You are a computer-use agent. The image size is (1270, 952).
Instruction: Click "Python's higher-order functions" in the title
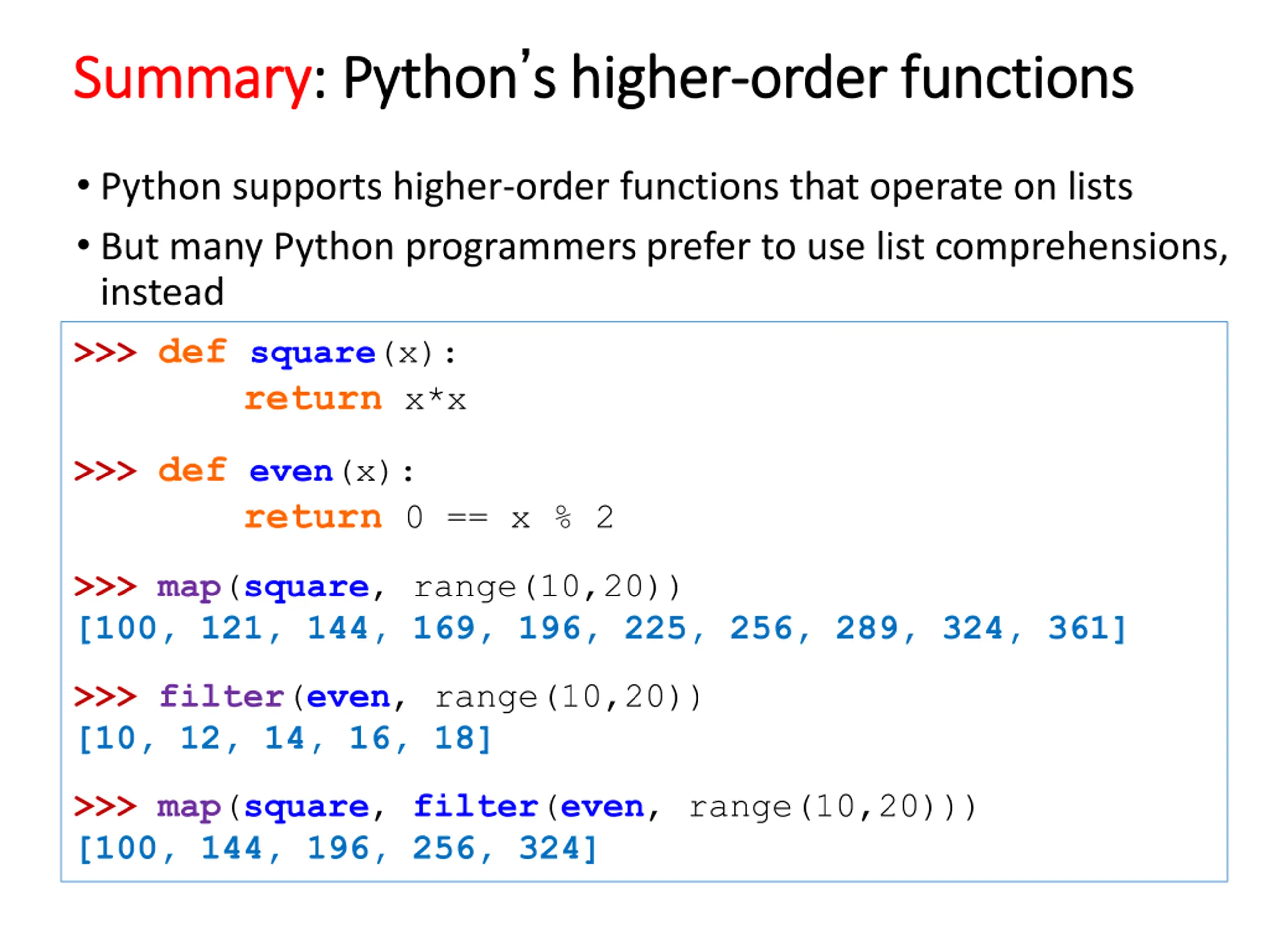(738, 79)
